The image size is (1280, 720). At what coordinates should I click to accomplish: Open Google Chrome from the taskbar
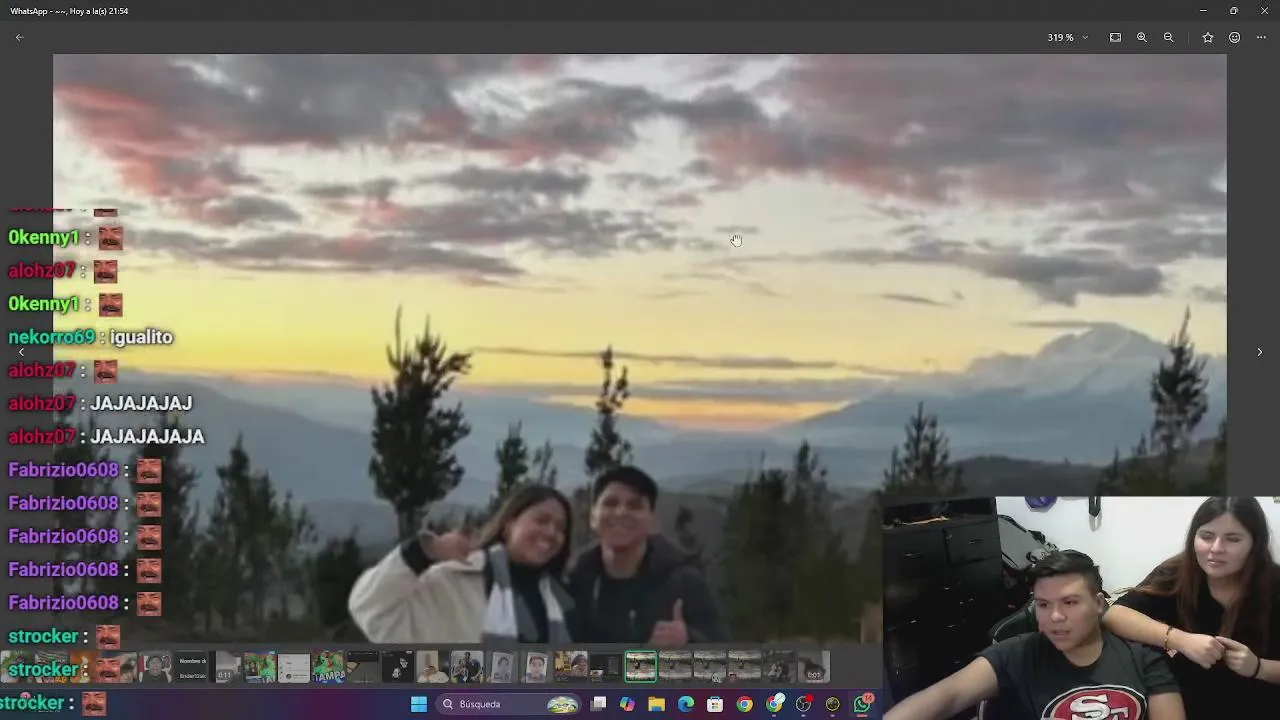[745, 704]
